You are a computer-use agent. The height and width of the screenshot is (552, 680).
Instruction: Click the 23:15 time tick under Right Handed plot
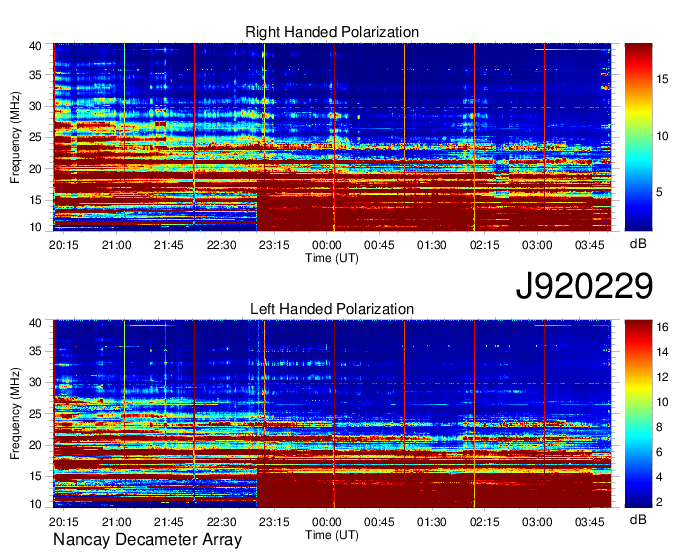tap(274, 245)
